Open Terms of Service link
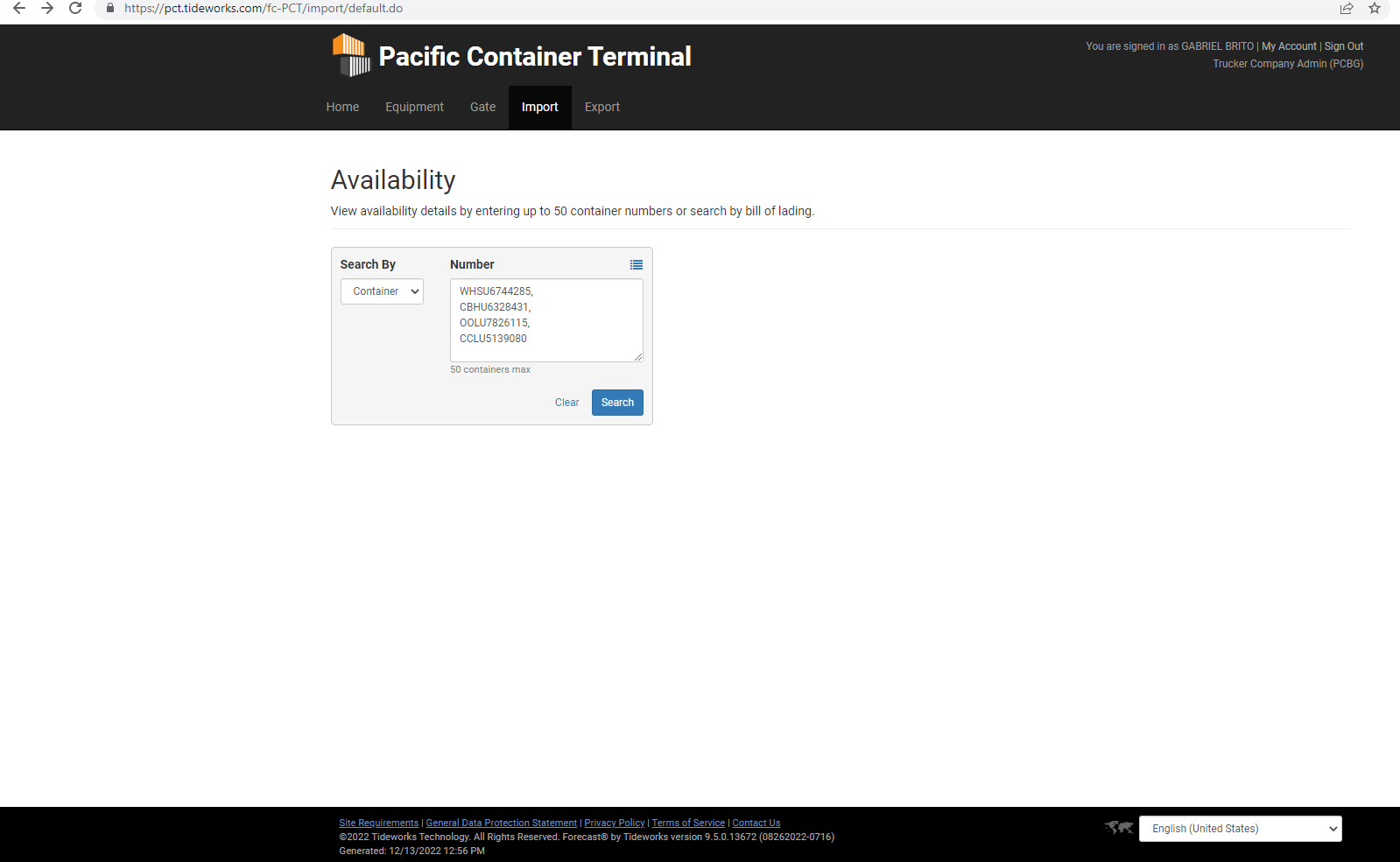 click(688, 823)
